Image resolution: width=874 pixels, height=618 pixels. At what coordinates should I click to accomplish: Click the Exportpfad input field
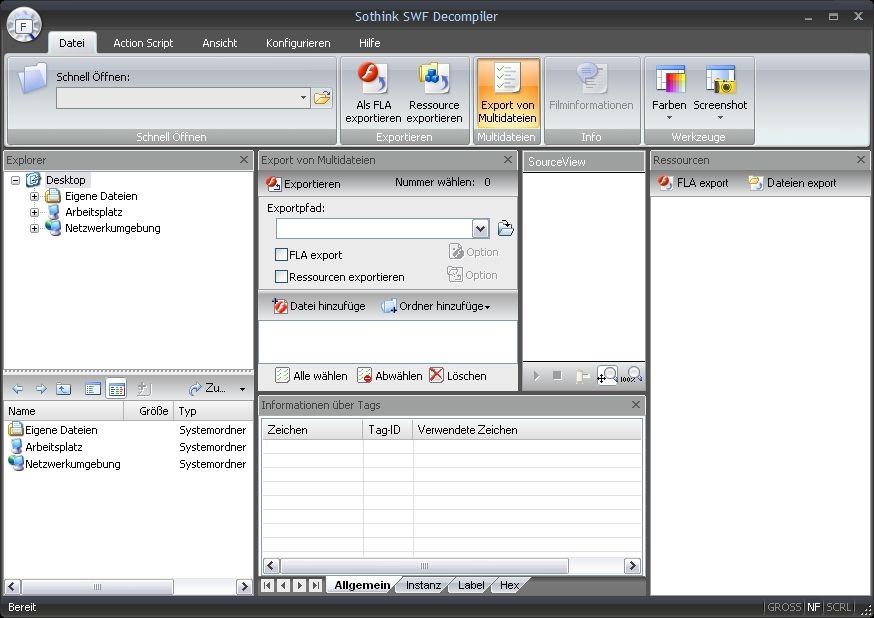point(374,228)
